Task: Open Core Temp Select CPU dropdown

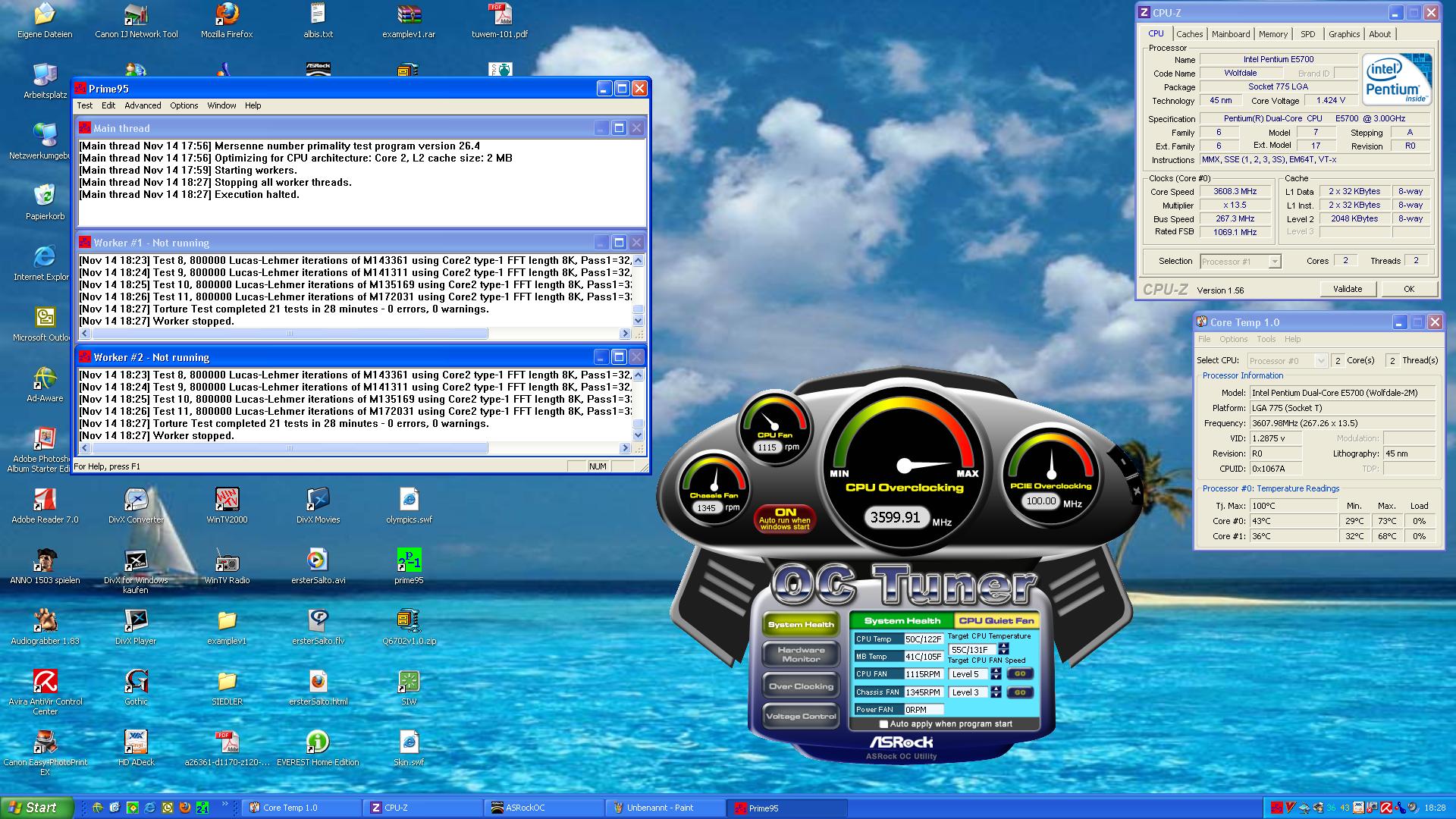Action: coord(1287,360)
